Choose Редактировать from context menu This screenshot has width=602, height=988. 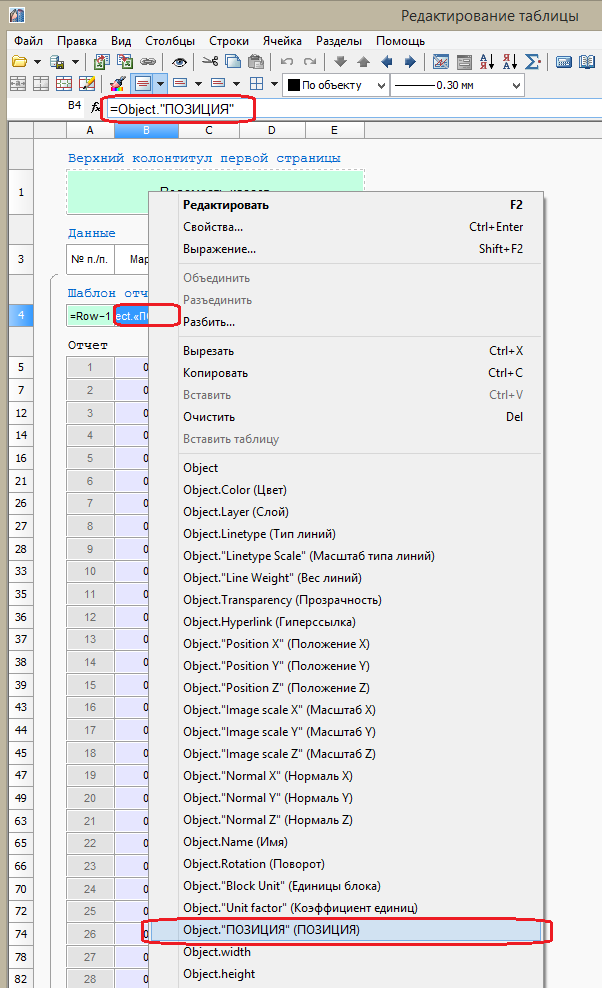tap(346, 205)
